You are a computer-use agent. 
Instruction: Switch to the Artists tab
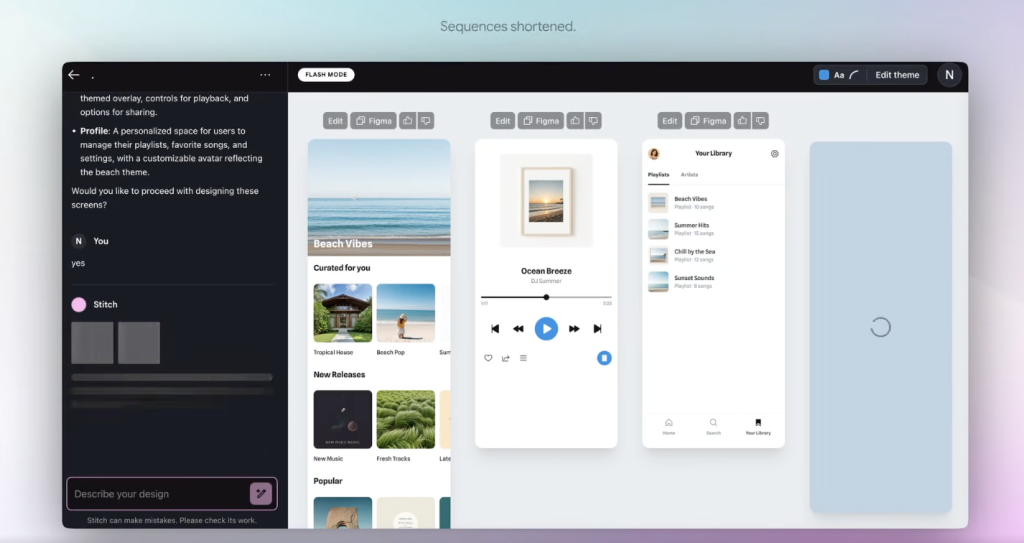(x=689, y=175)
